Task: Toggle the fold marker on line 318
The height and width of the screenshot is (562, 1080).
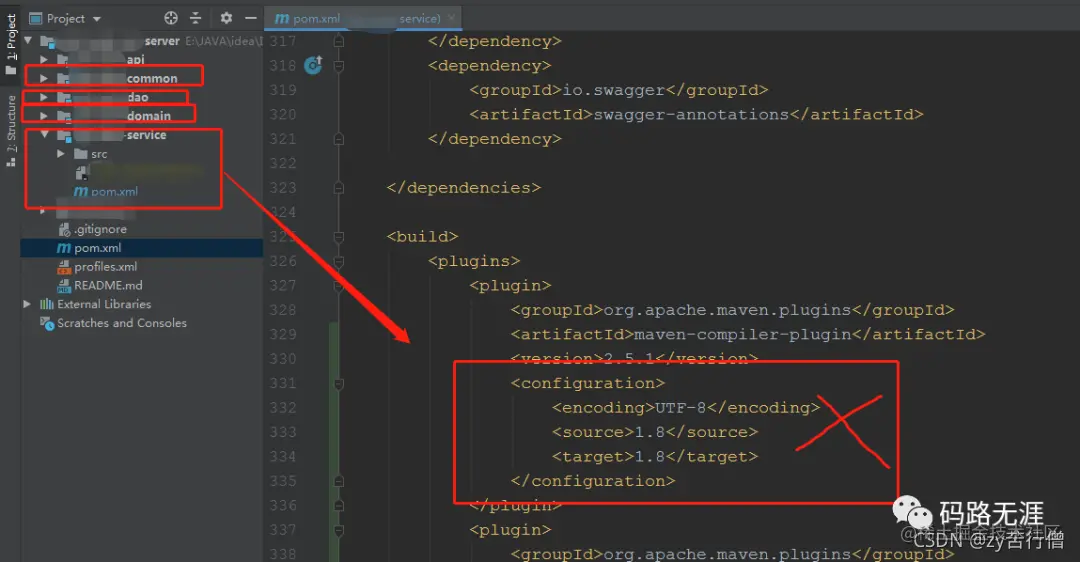Action: pyautogui.click(x=338, y=66)
